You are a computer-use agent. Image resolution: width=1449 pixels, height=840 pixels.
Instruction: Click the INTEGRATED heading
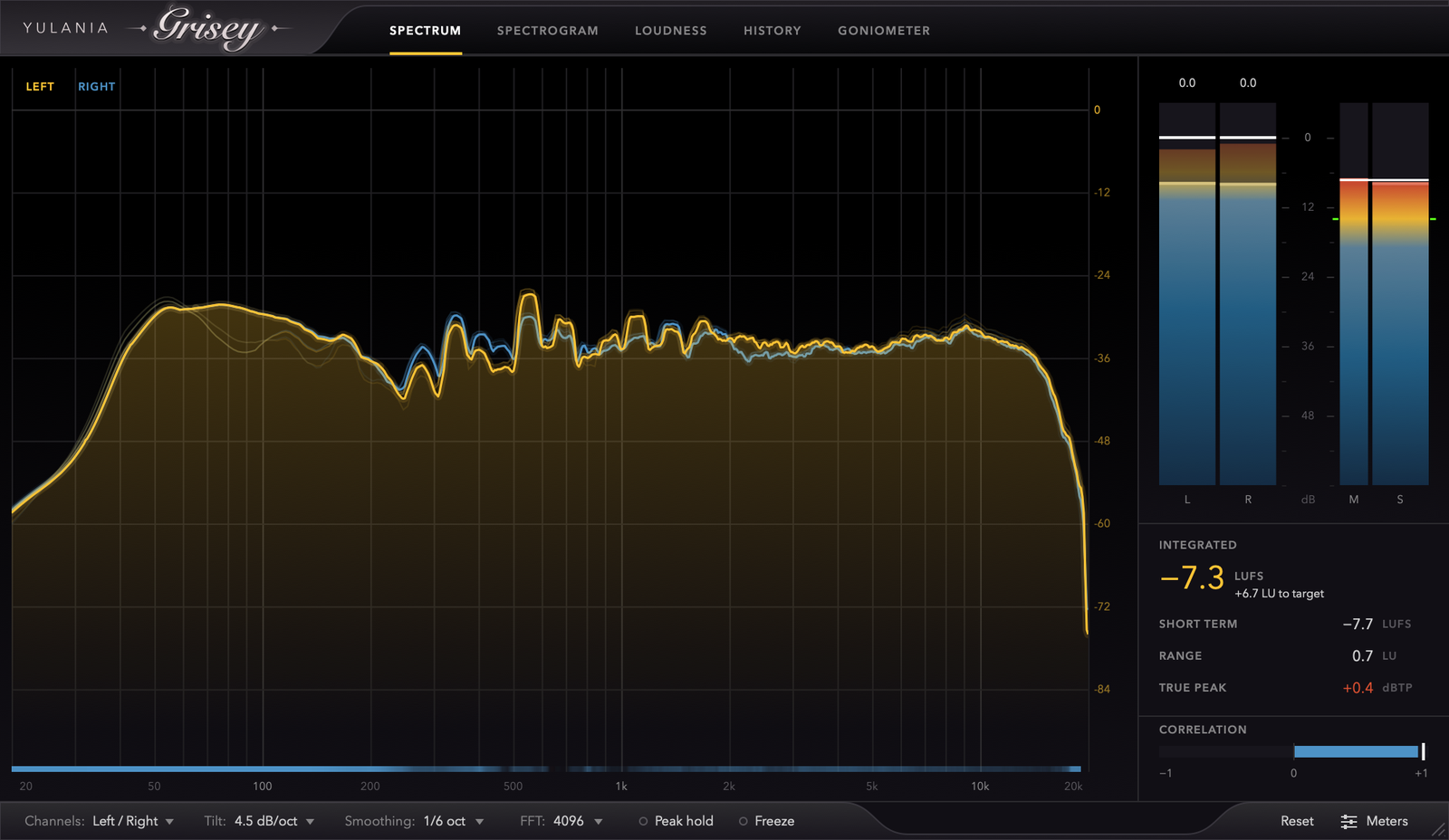coord(1197,545)
